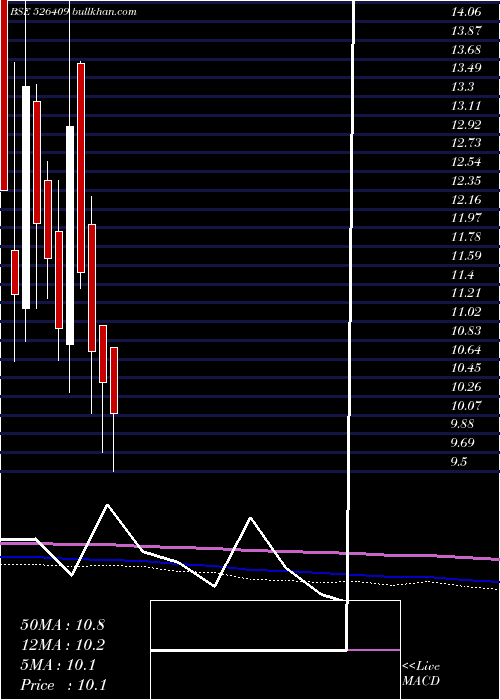Select the last red candle near 10.07

[x=114, y=380]
